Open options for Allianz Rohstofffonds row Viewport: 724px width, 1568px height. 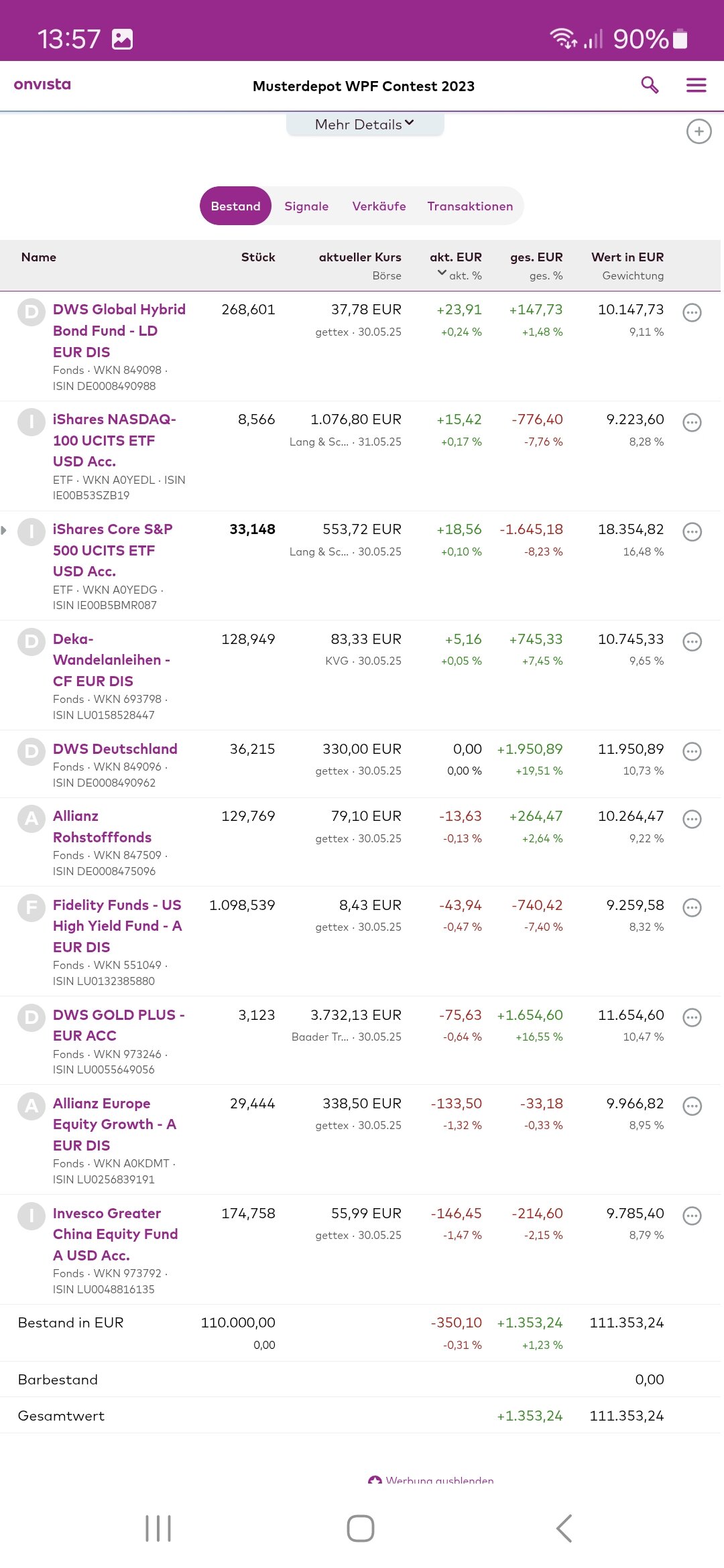coord(692,819)
